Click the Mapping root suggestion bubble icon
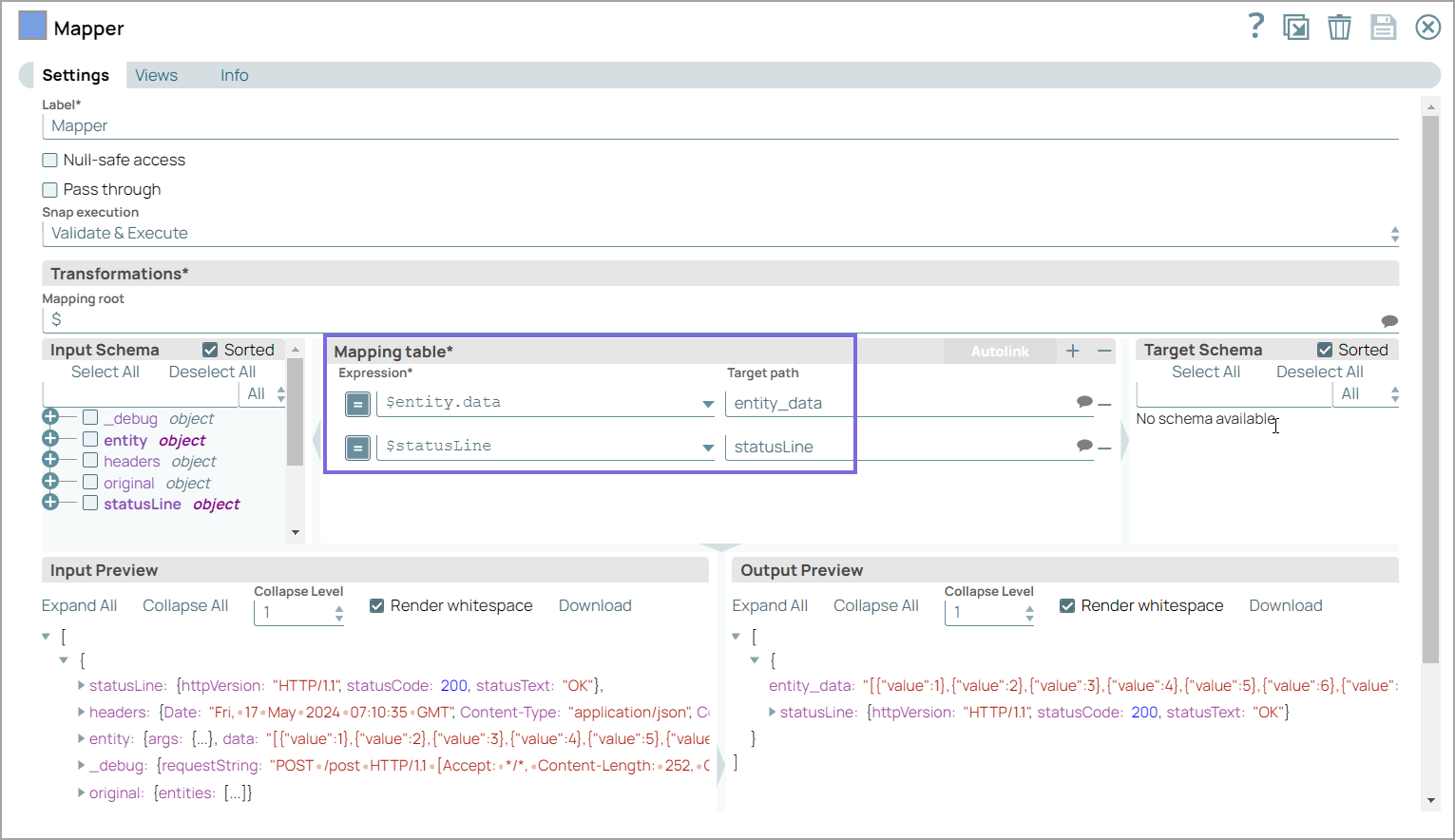 click(x=1388, y=321)
